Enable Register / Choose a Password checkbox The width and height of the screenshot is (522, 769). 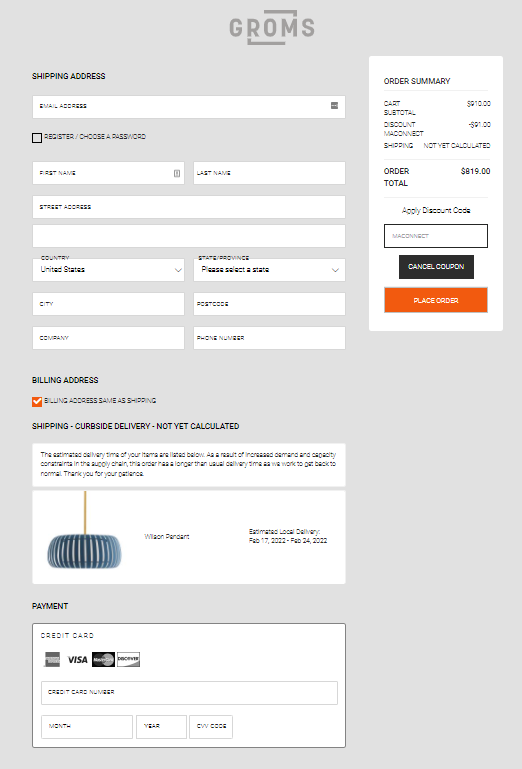pyautogui.click(x=37, y=138)
